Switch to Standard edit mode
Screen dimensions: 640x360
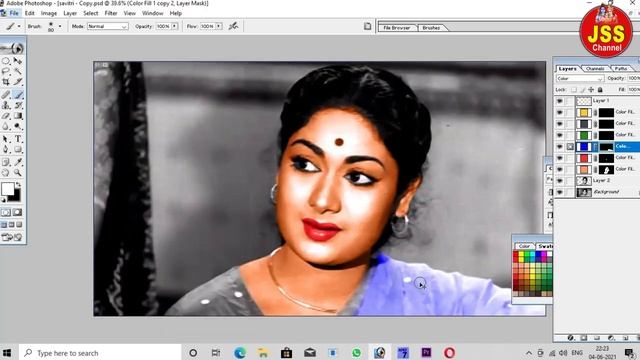coord(6,212)
